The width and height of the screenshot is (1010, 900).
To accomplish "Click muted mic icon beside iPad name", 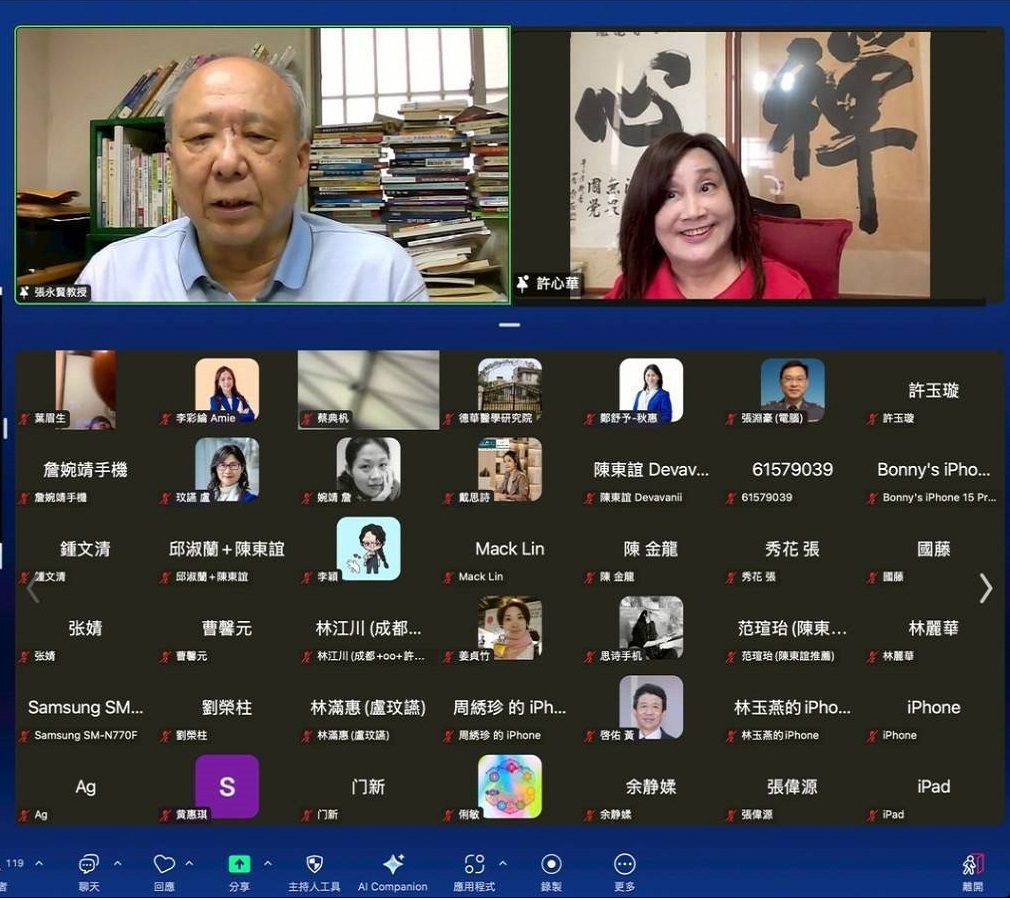I will point(872,816).
